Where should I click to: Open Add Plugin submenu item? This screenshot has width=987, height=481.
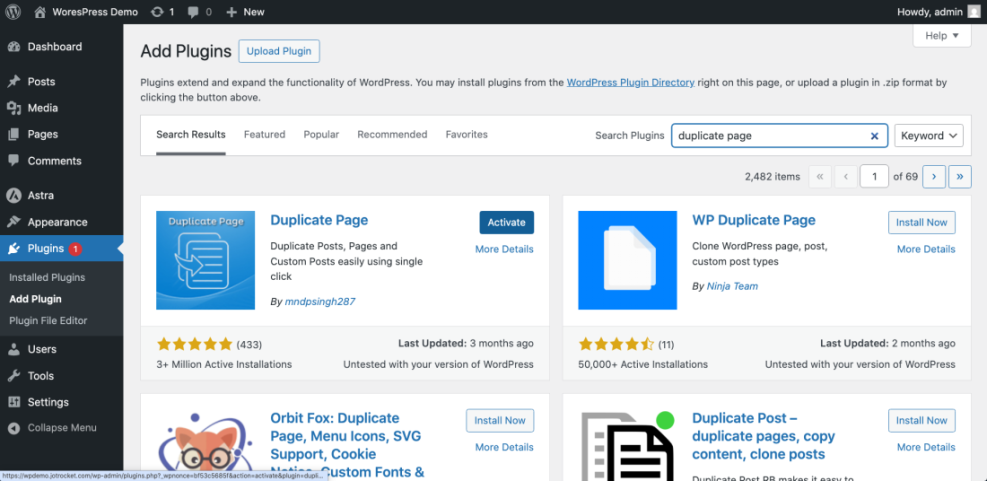(35, 299)
